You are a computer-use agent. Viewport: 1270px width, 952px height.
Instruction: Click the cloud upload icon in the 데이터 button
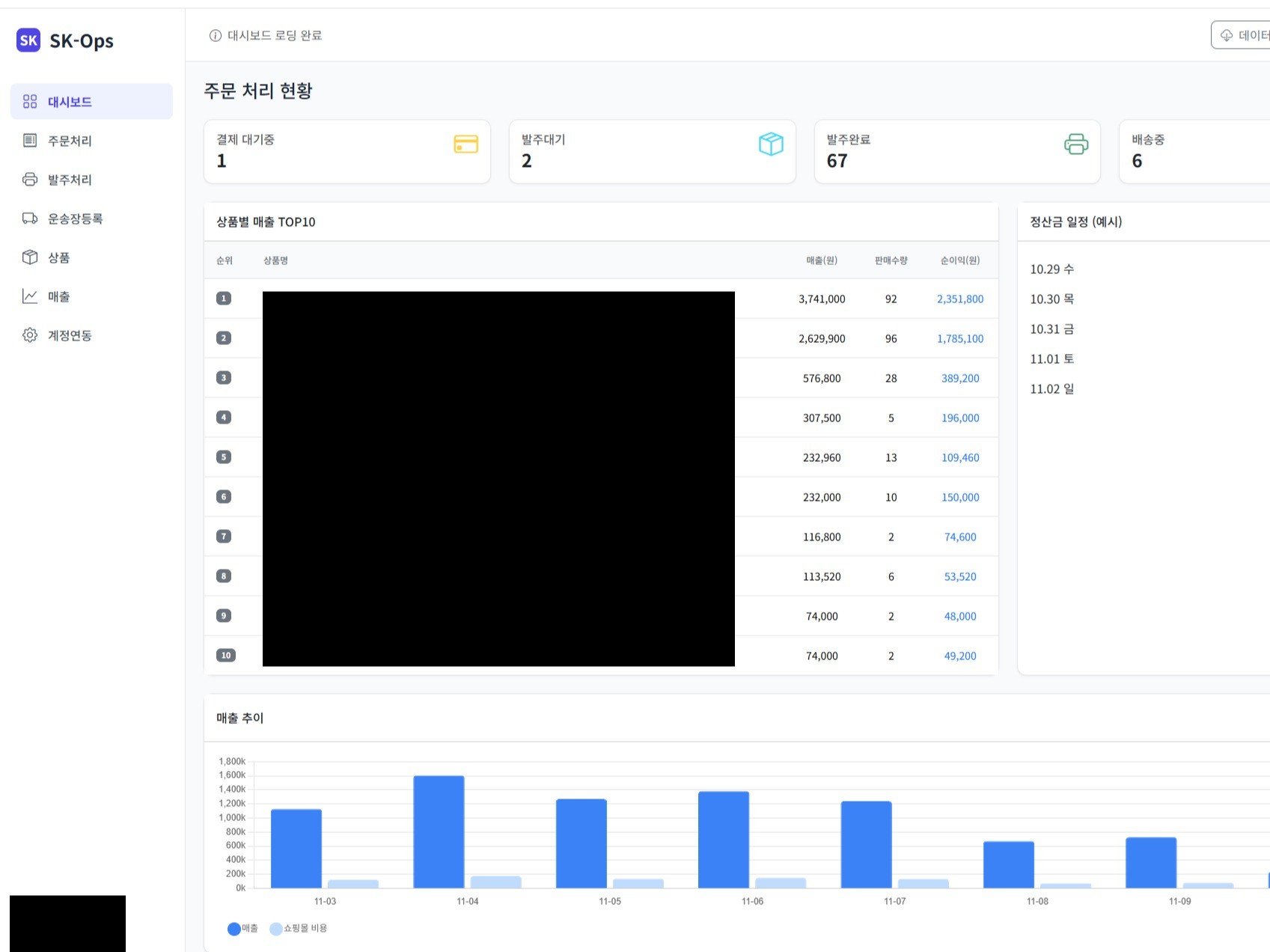click(1226, 35)
